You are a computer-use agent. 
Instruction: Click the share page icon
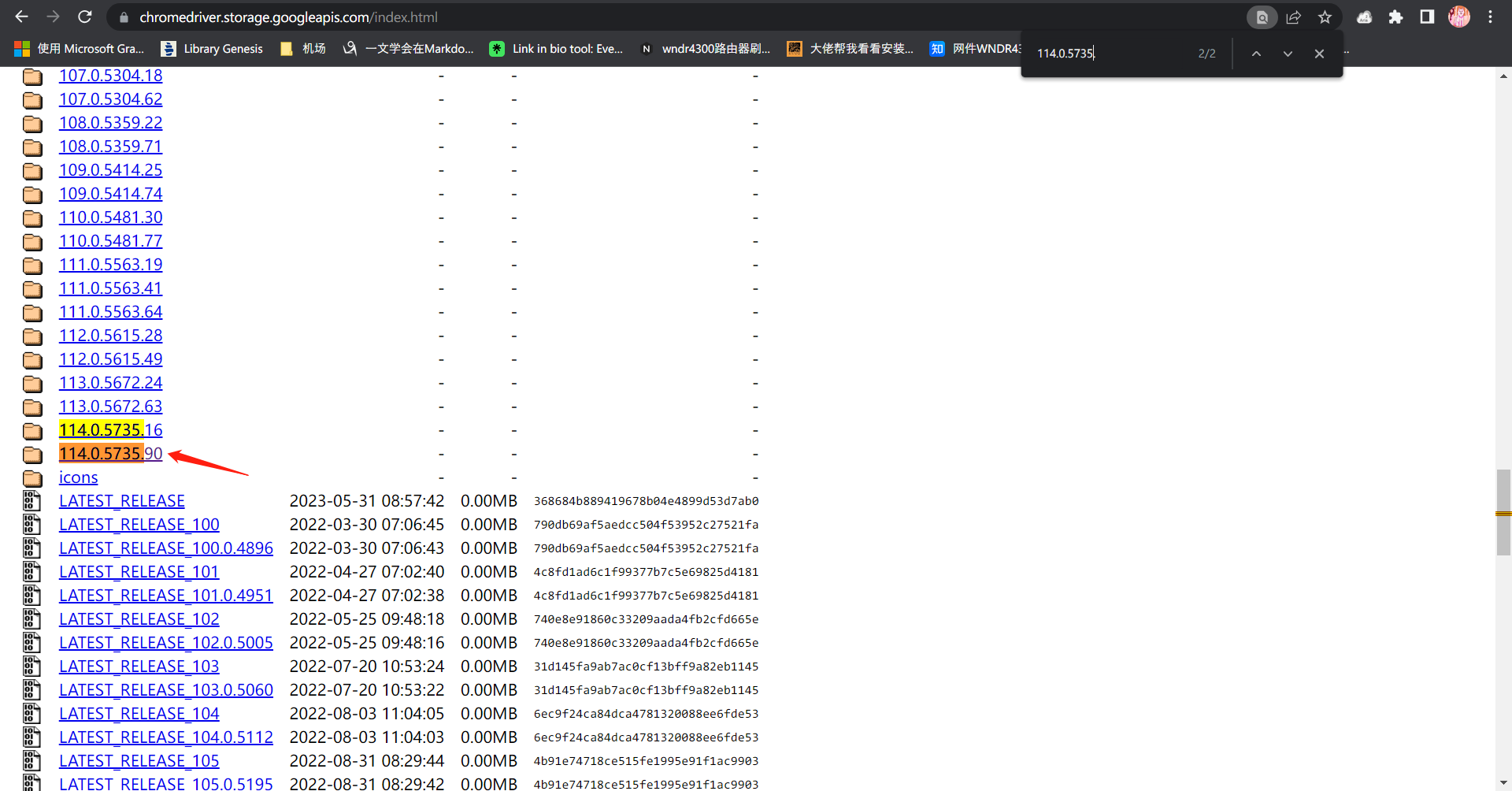coord(1293,17)
